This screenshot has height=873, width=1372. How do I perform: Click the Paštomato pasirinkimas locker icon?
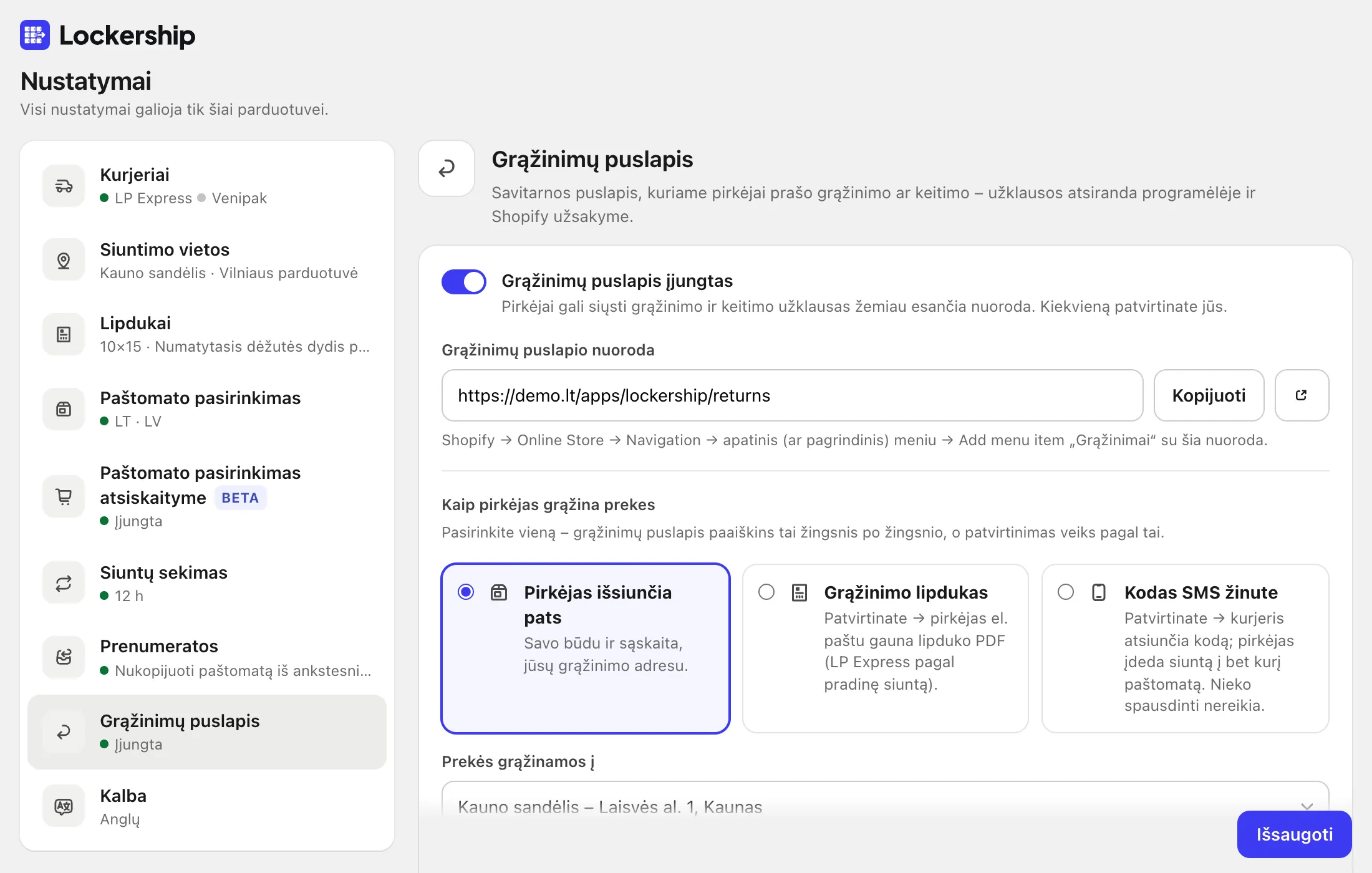(64, 409)
